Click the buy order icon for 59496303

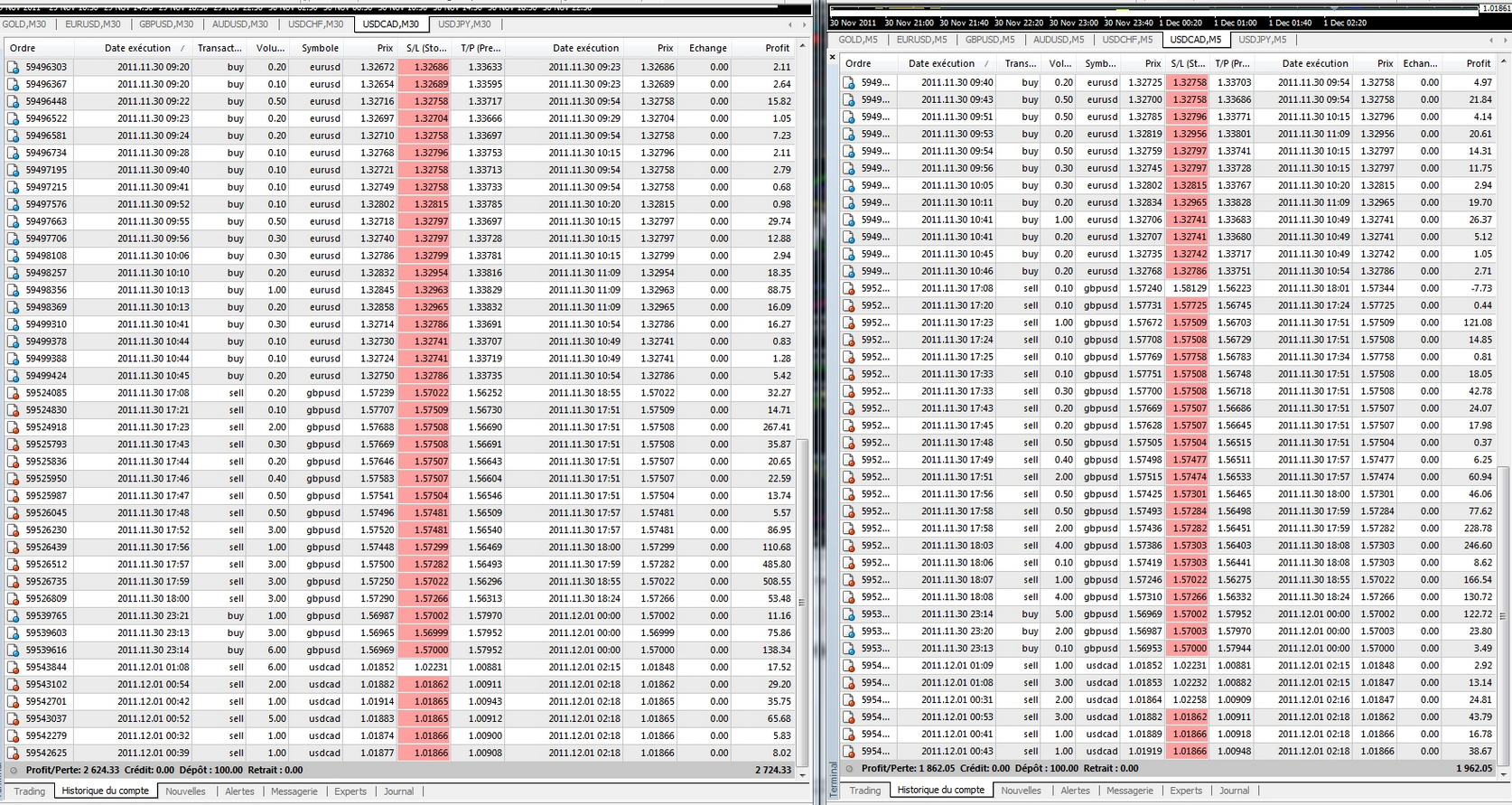[x=13, y=67]
